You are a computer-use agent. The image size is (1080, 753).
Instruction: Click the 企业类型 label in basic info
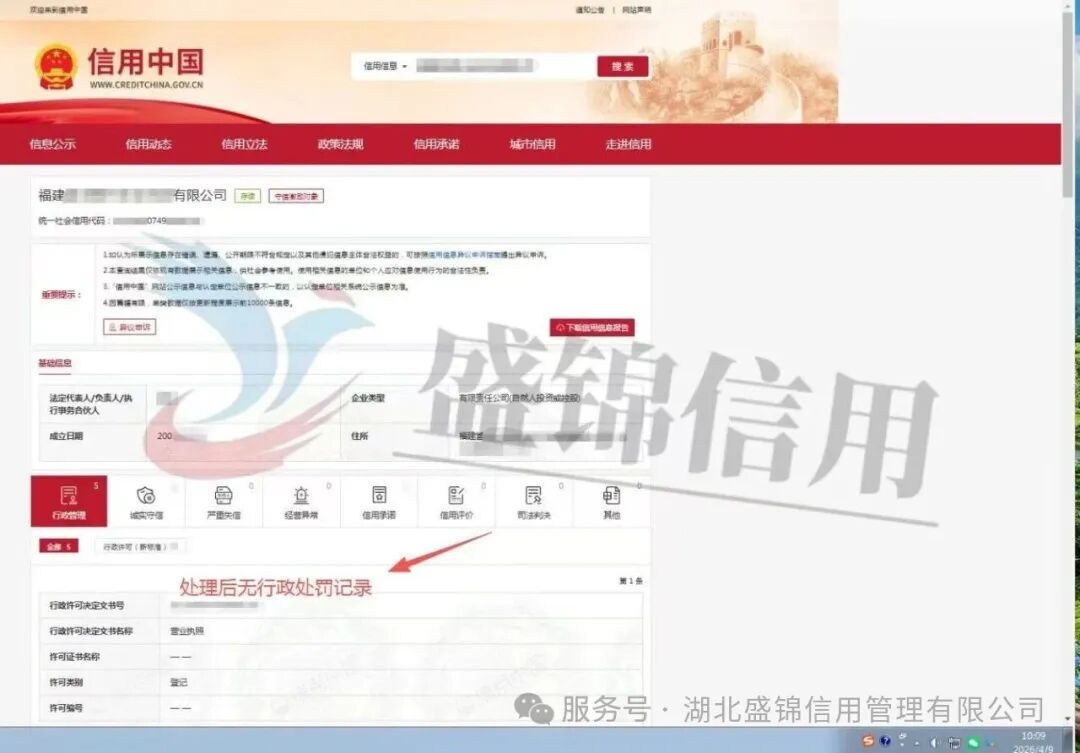click(368, 398)
